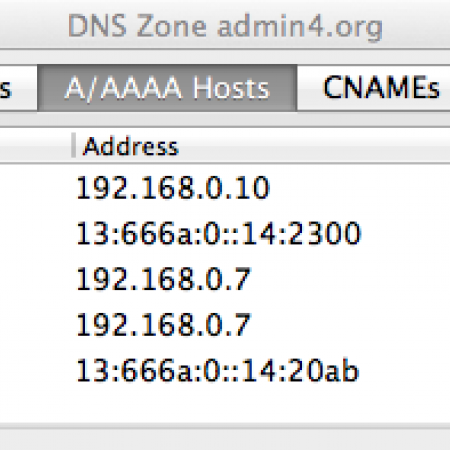Click the name cell beside 13:666a:0::14:20ab
The width and height of the screenshot is (450, 450).
coord(35,370)
